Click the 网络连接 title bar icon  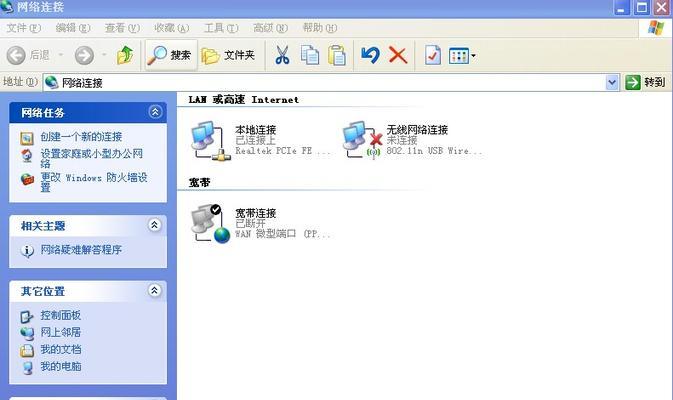(x=7, y=6)
